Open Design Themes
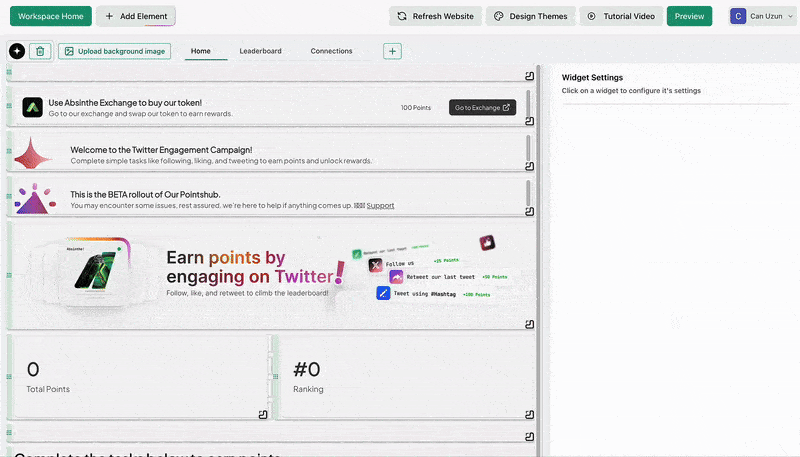This screenshot has width=800, height=457. click(531, 16)
